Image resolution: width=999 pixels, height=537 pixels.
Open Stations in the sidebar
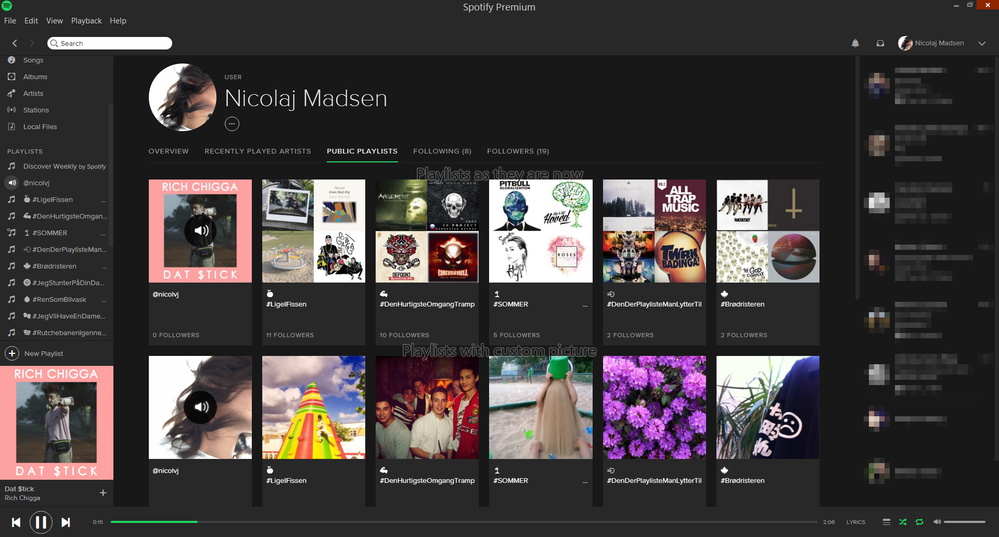[x=36, y=110]
